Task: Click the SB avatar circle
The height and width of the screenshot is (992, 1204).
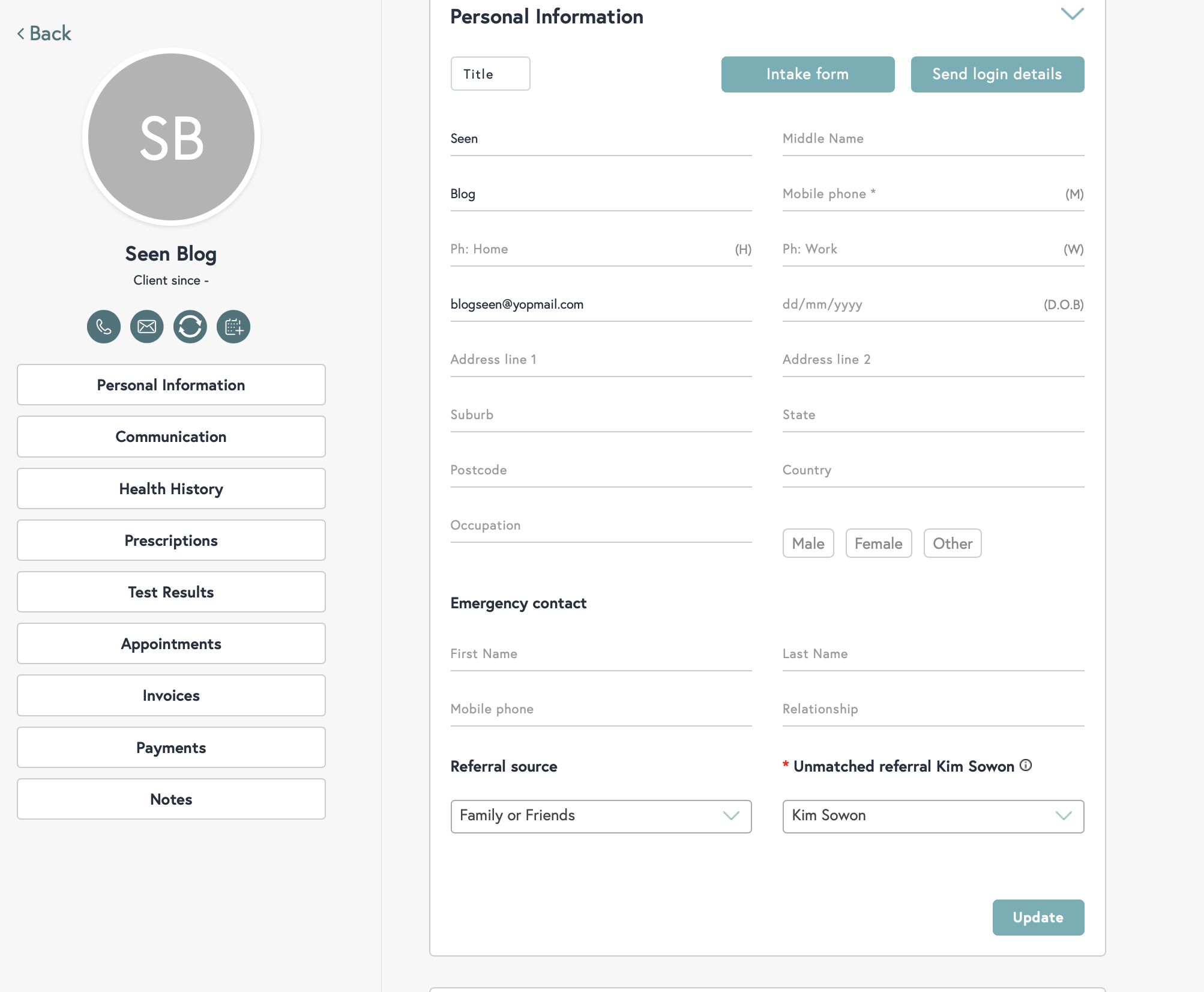Action: [x=171, y=137]
